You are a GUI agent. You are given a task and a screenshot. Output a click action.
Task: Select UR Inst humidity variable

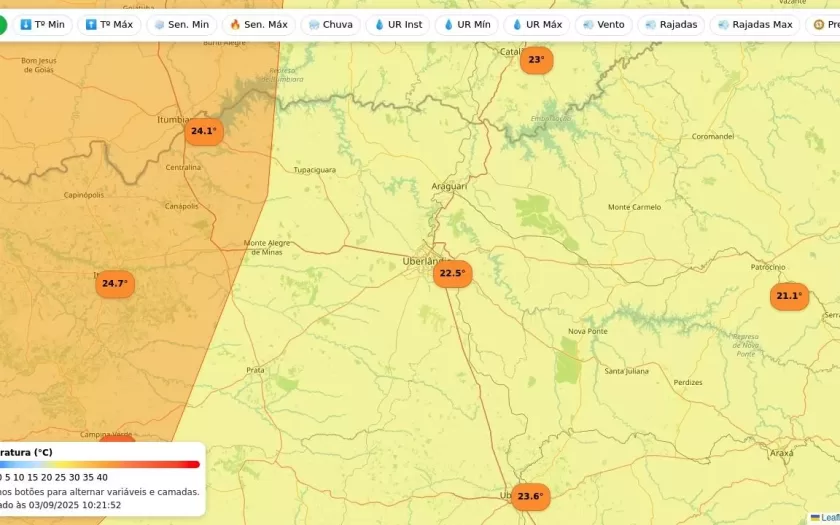(398, 24)
